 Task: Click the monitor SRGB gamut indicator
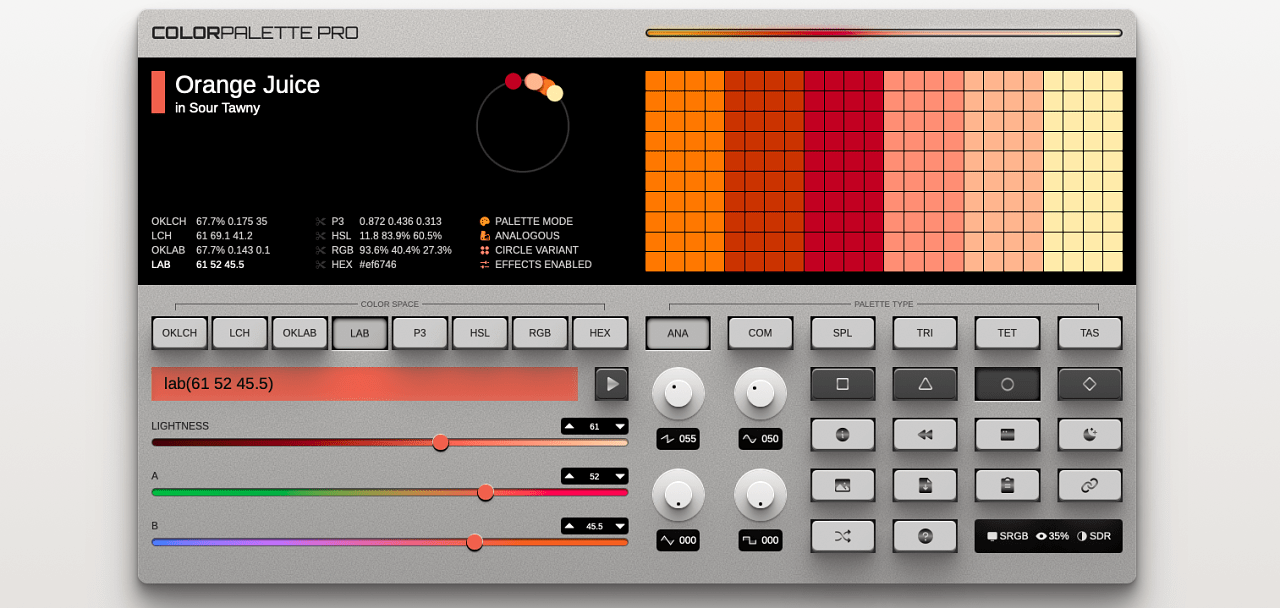click(1007, 536)
